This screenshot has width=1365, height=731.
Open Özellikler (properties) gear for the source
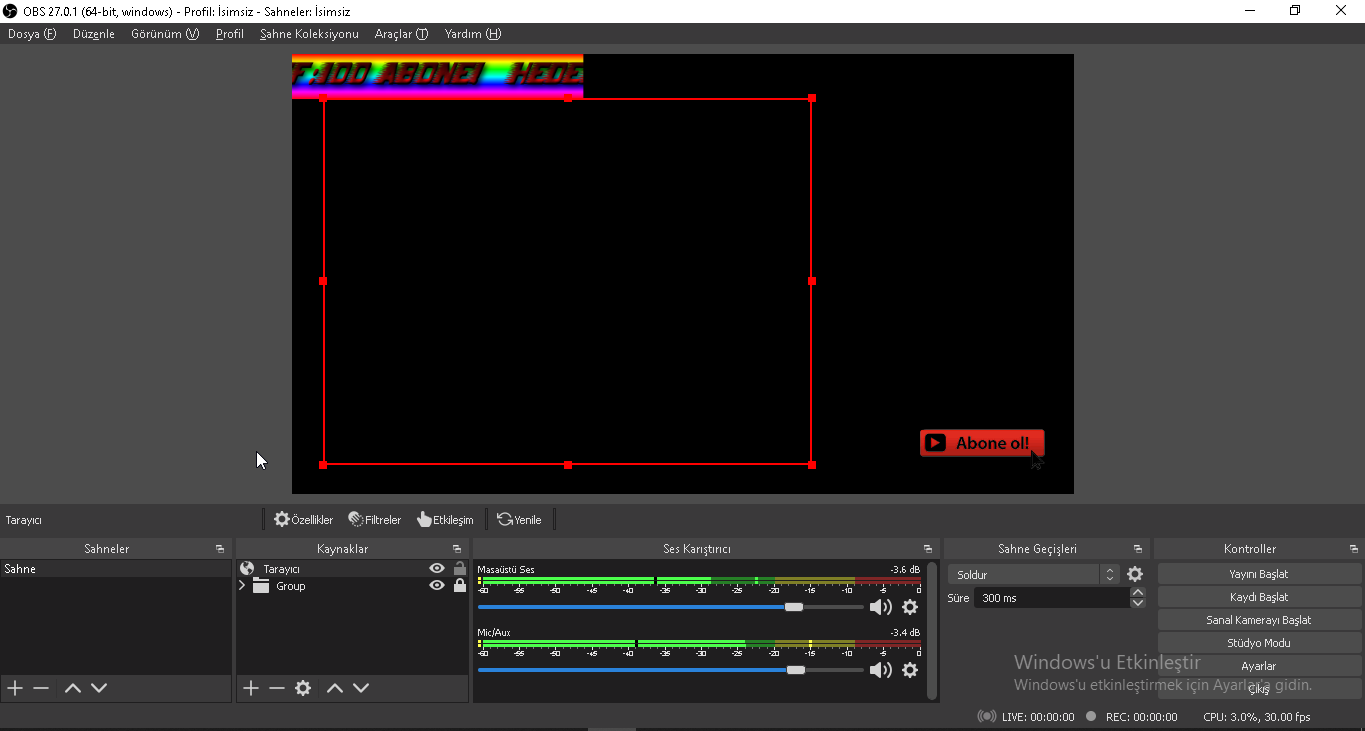(304, 520)
